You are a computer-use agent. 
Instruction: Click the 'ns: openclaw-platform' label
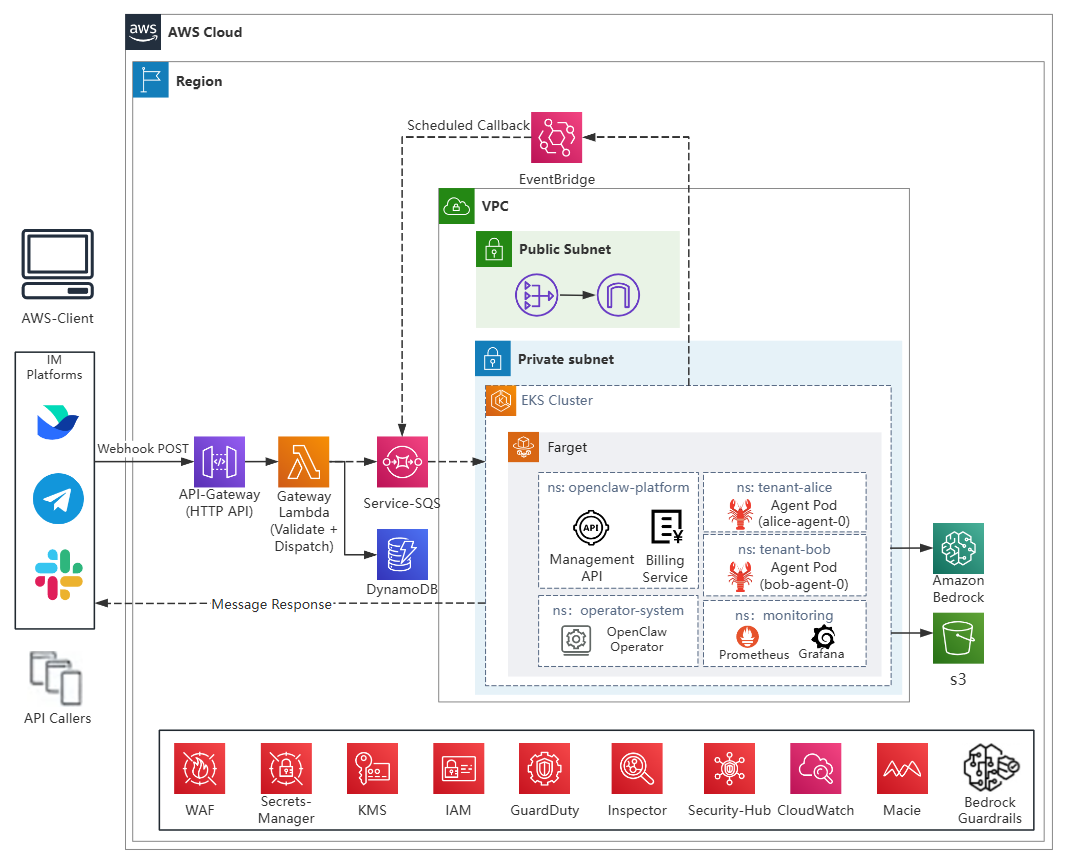(x=618, y=487)
